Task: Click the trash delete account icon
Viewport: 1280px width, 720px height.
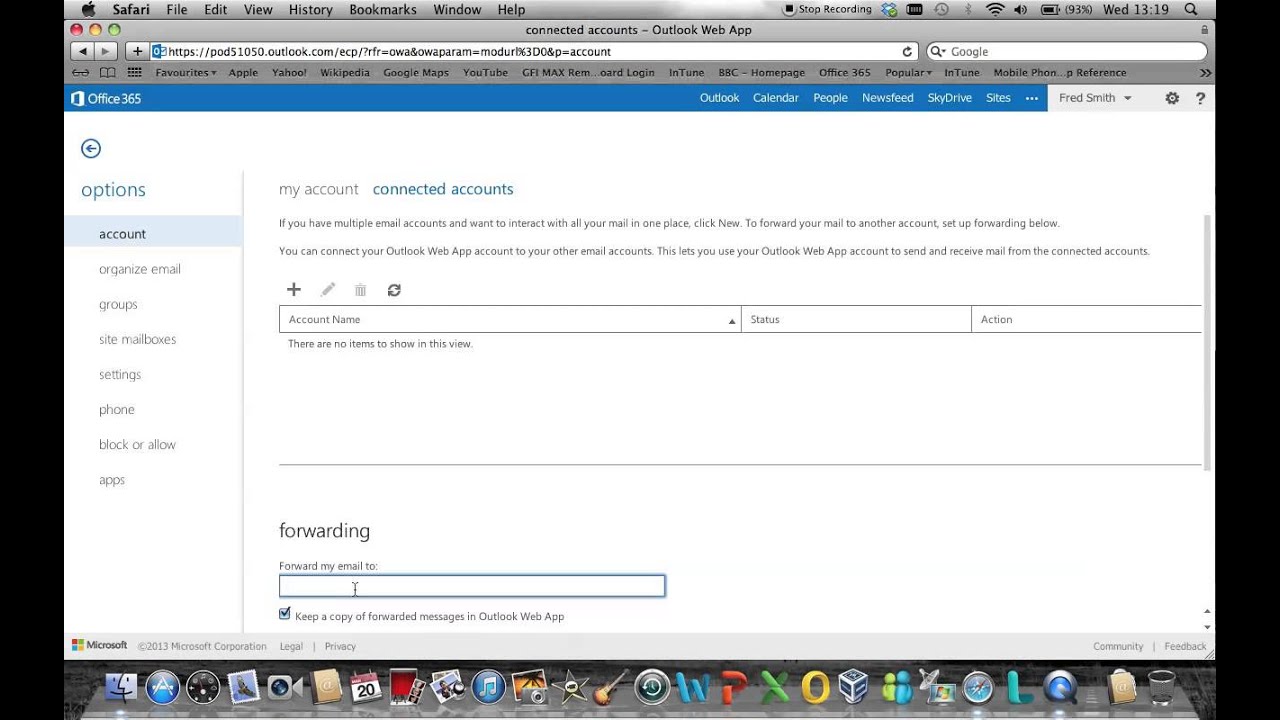Action: pos(360,290)
